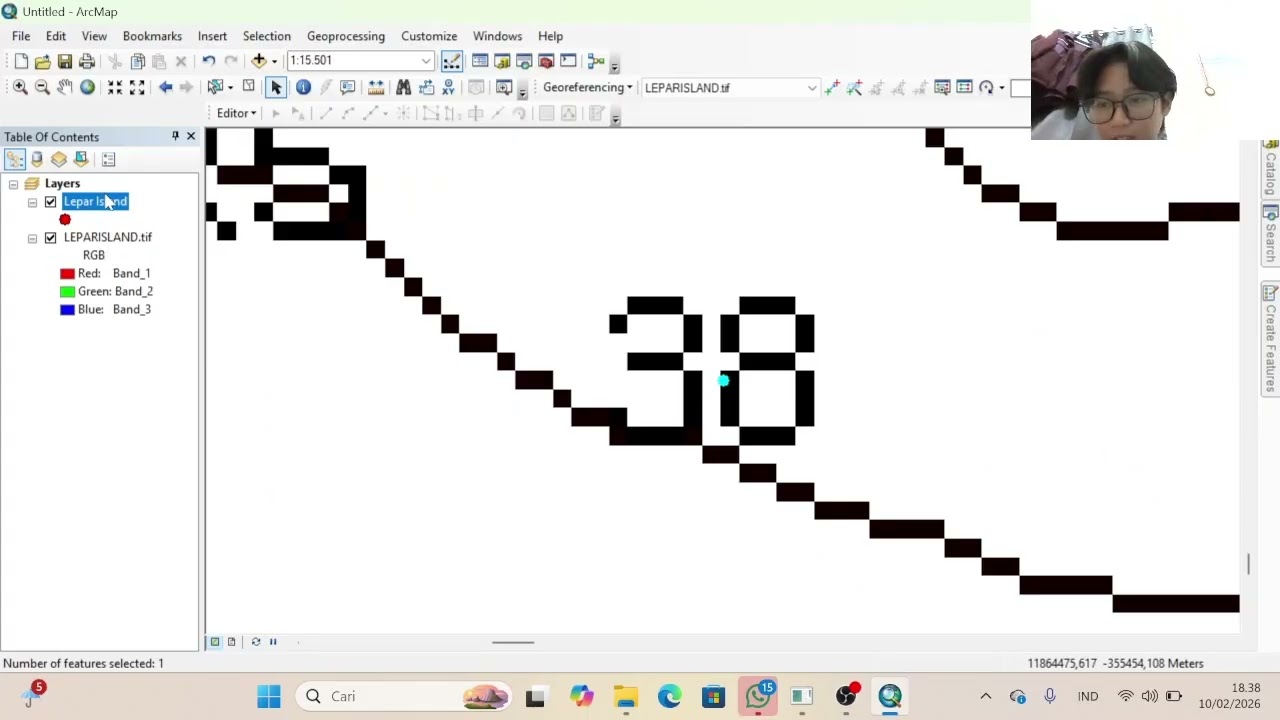The height and width of the screenshot is (720, 1280).
Task: Go back to previous extent
Action: (166, 88)
